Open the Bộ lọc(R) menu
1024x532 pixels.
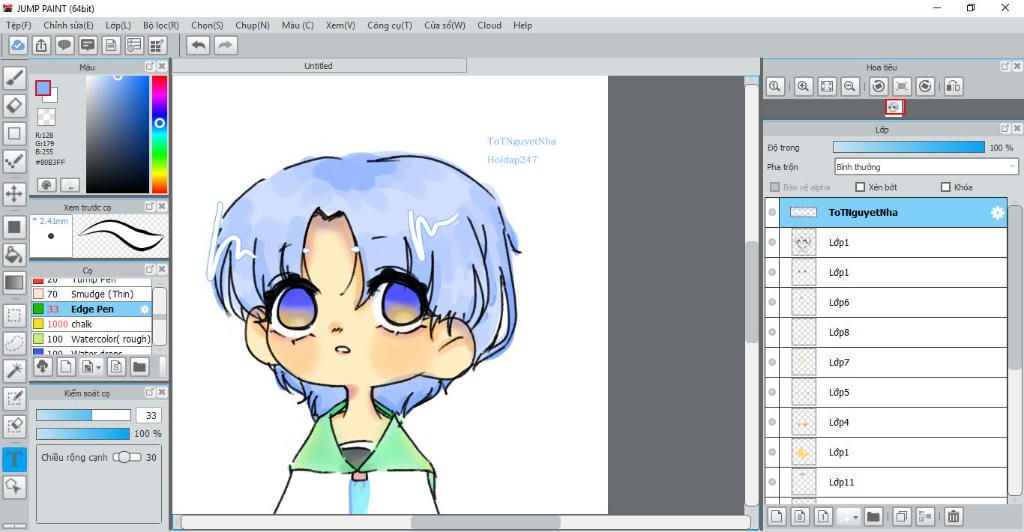tap(161, 25)
